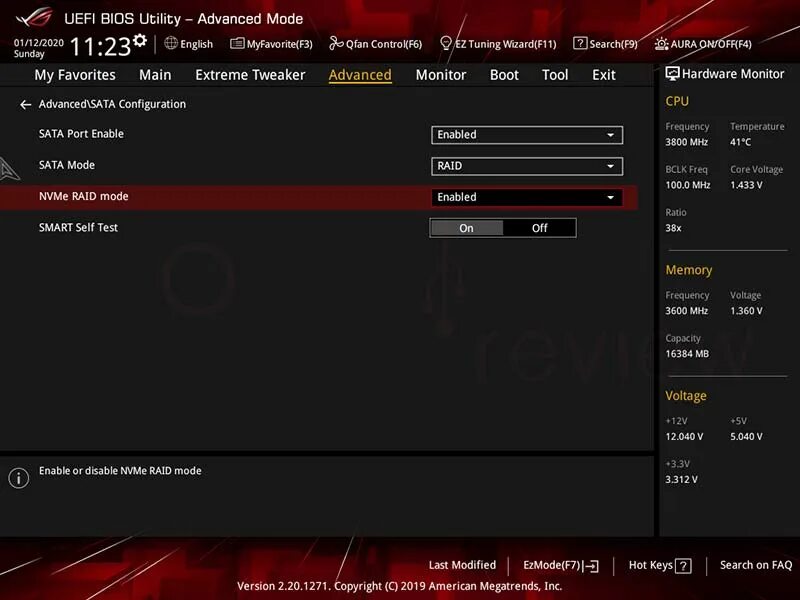This screenshot has height=600, width=800.
Task: Click the globe language icon
Action: (171, 43)
